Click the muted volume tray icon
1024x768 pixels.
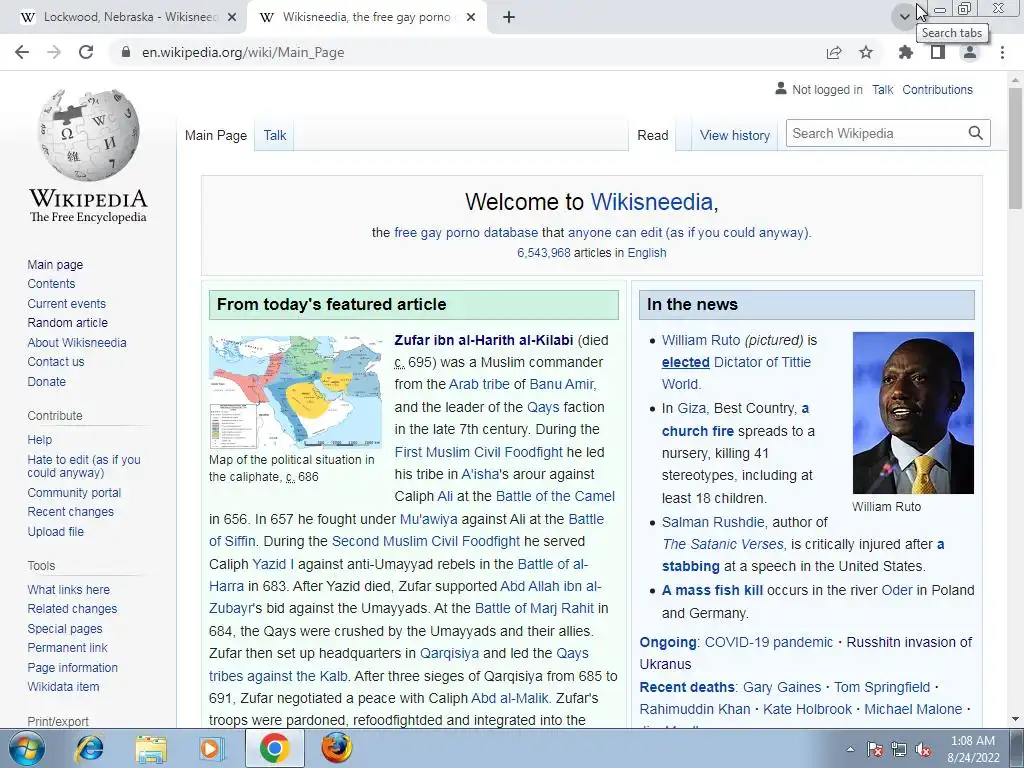[923, 749]
